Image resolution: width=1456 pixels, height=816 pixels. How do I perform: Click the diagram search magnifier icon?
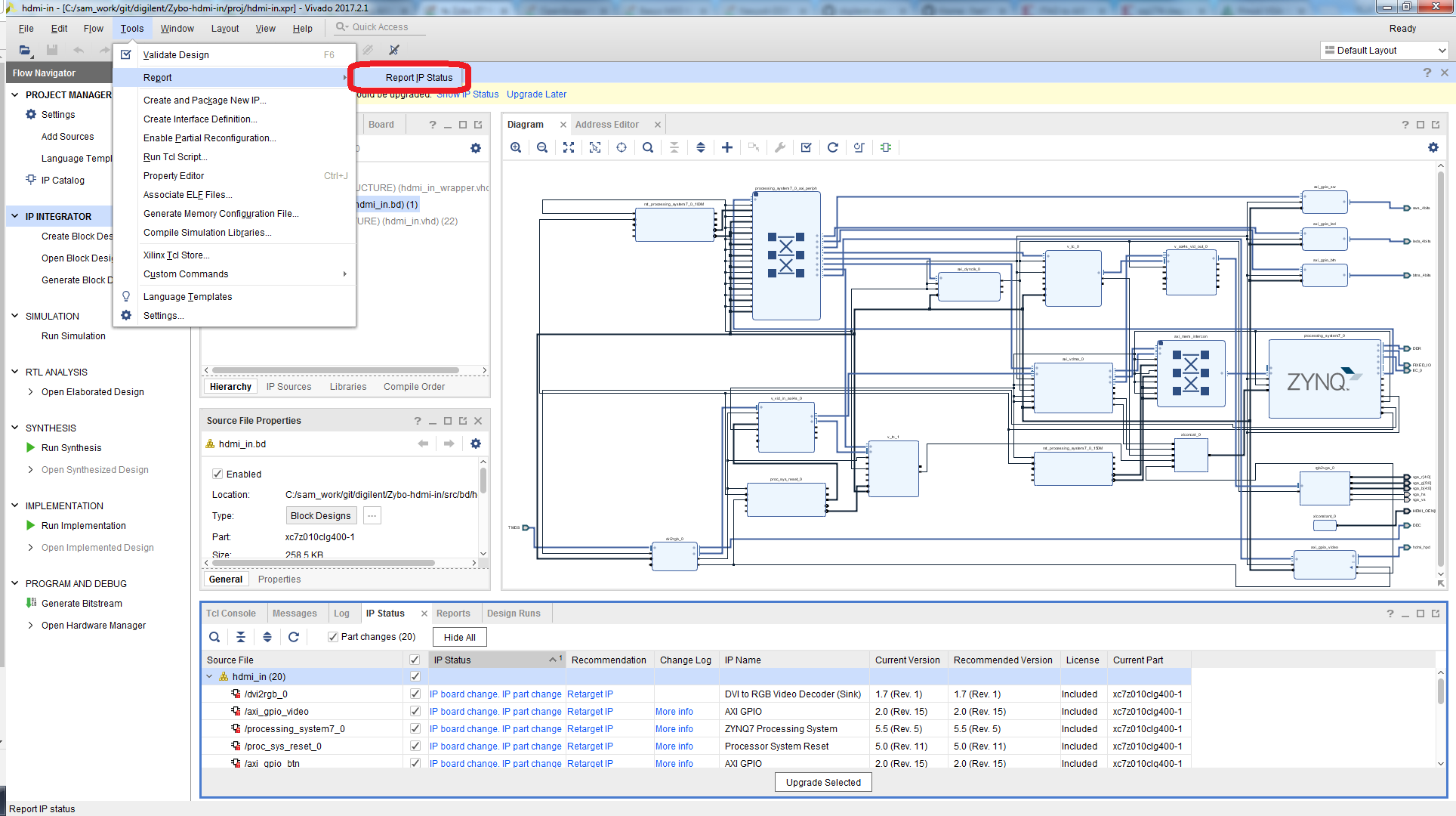coord(648,147)
